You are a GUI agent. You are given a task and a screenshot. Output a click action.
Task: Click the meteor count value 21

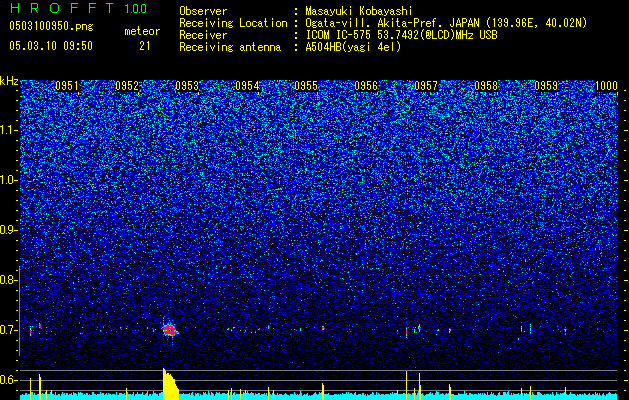[145, 46]
